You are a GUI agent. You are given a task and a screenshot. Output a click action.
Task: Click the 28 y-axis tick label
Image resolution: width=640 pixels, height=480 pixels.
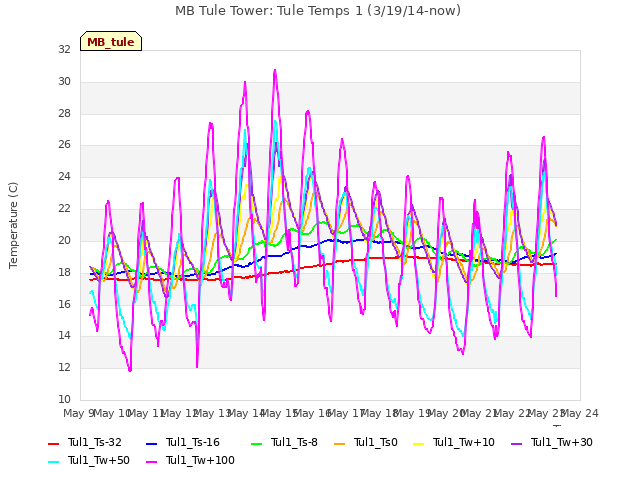(64, 113)
